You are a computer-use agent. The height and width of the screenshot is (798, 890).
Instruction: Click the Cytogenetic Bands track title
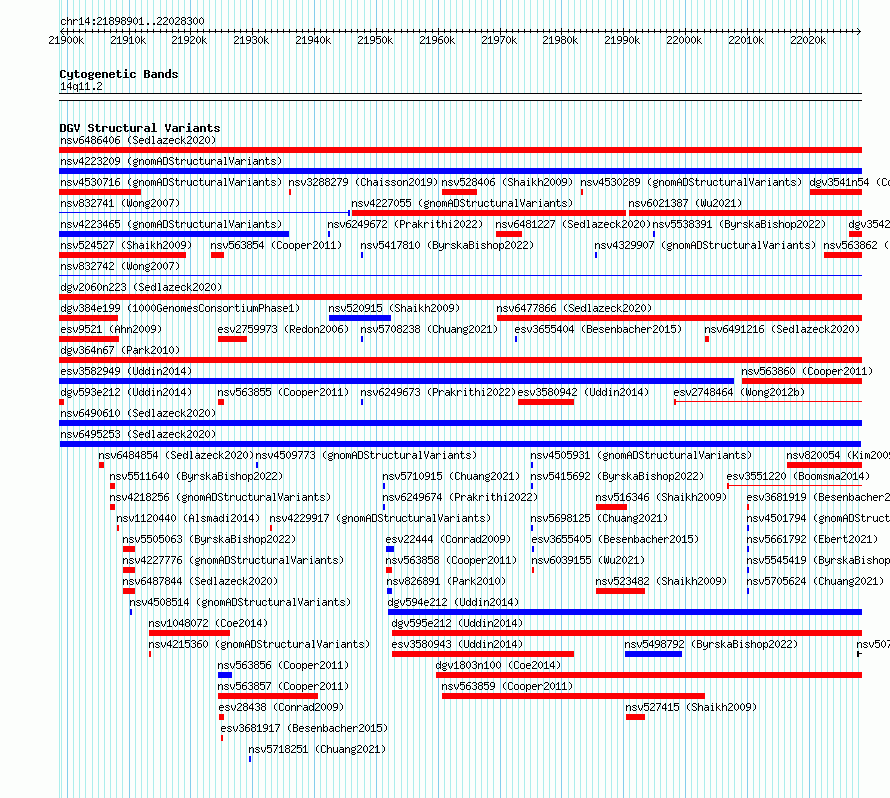coord(119,74)
